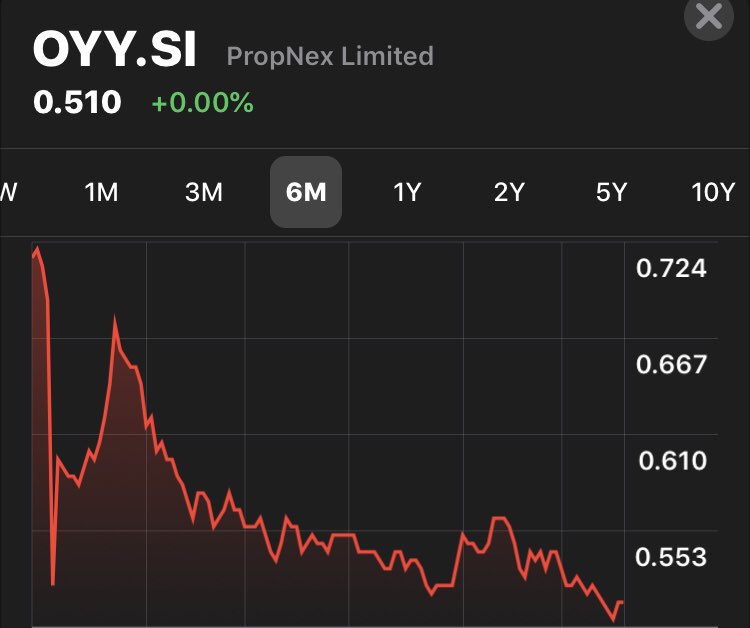This screenshot has width=750, height=628.
Task: Show the 2Y price history
Action: 509,192
